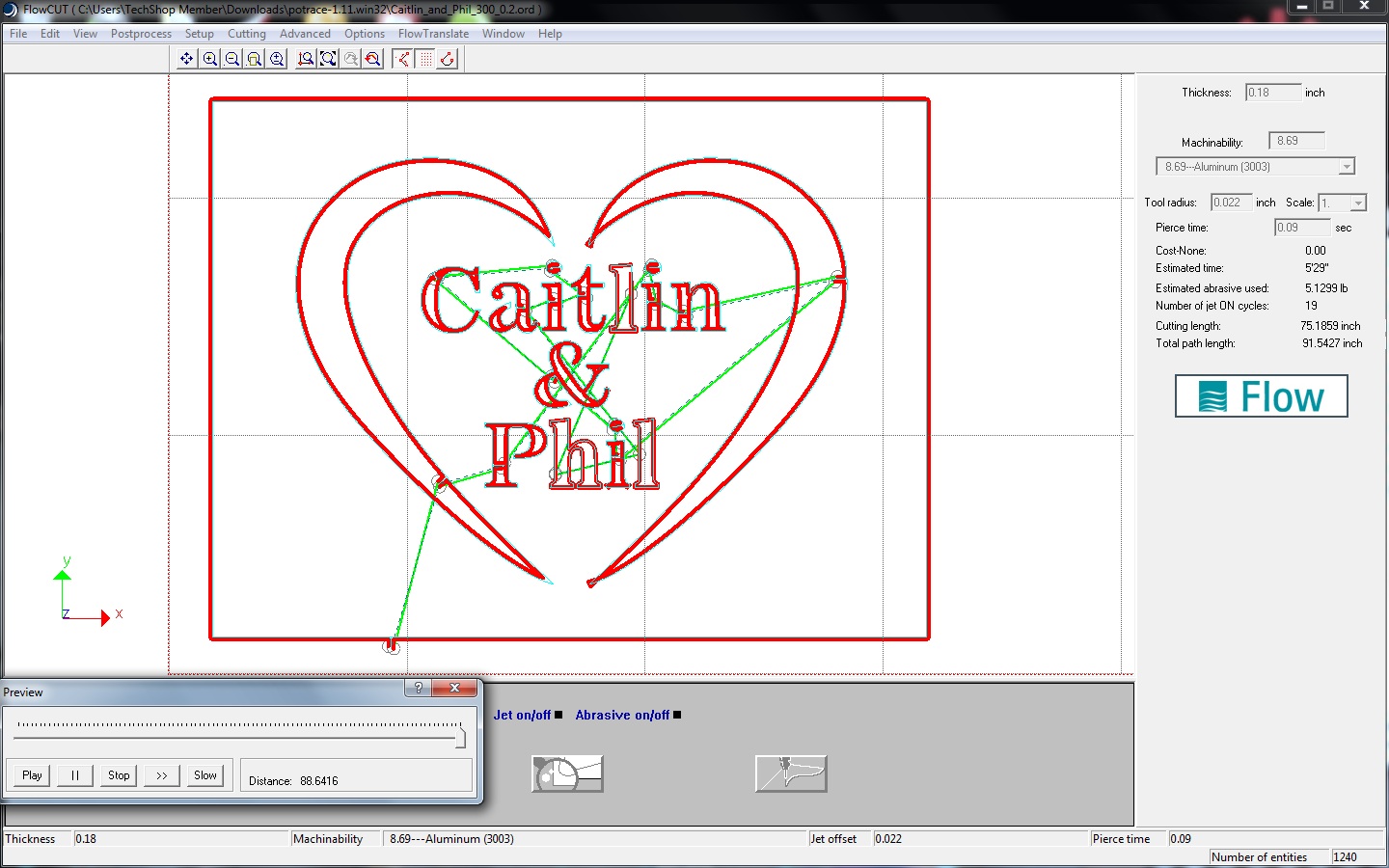The image size is (1389, 868).
Task: Open the Window menu
Action: [x=504, y=34]
